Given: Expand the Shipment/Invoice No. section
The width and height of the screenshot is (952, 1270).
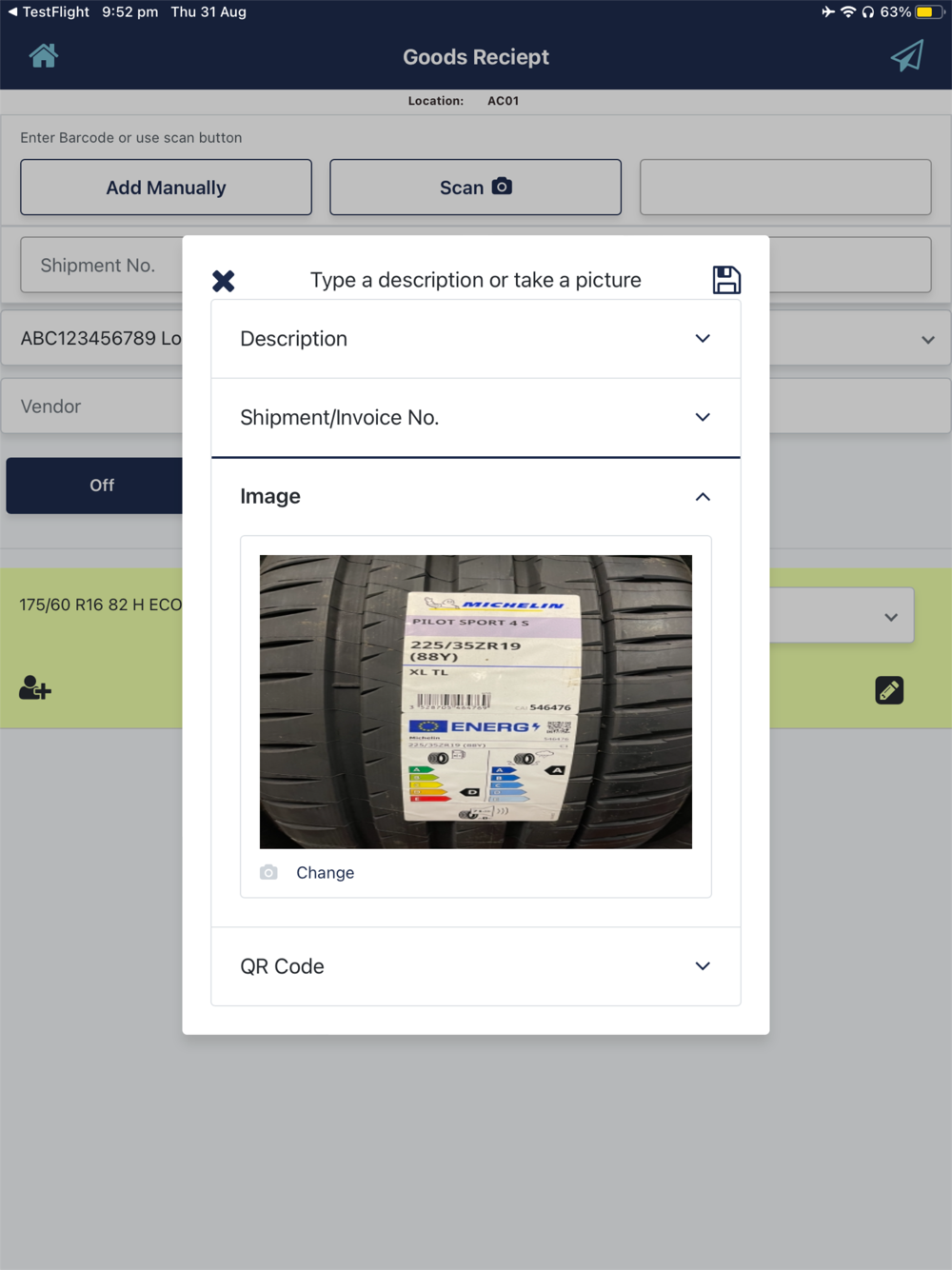Looking at the screenshot, I should pyautogui.click(x=476, y=417).
